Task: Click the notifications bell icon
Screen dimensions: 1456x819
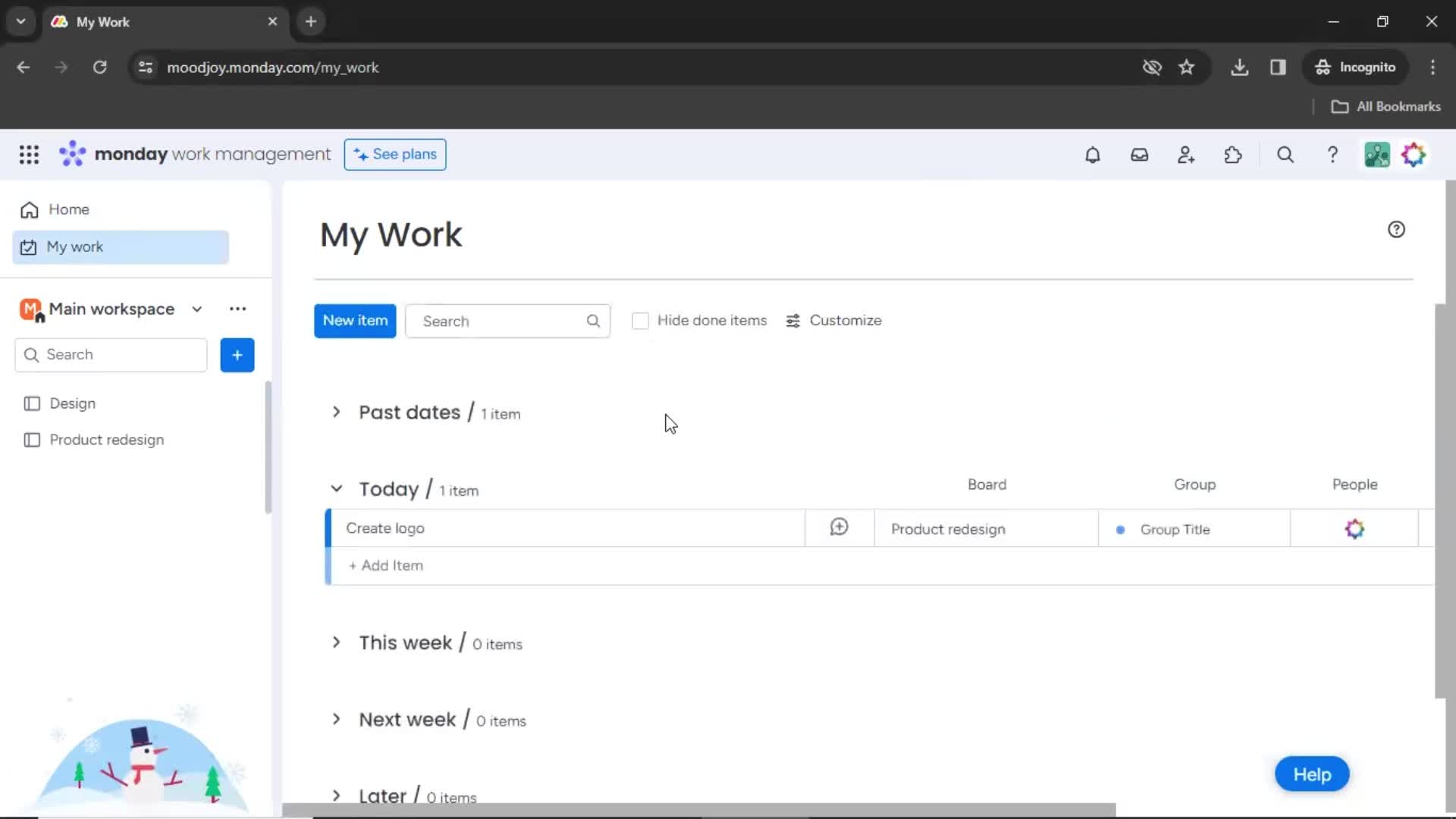Action: tap(1092, 155)
